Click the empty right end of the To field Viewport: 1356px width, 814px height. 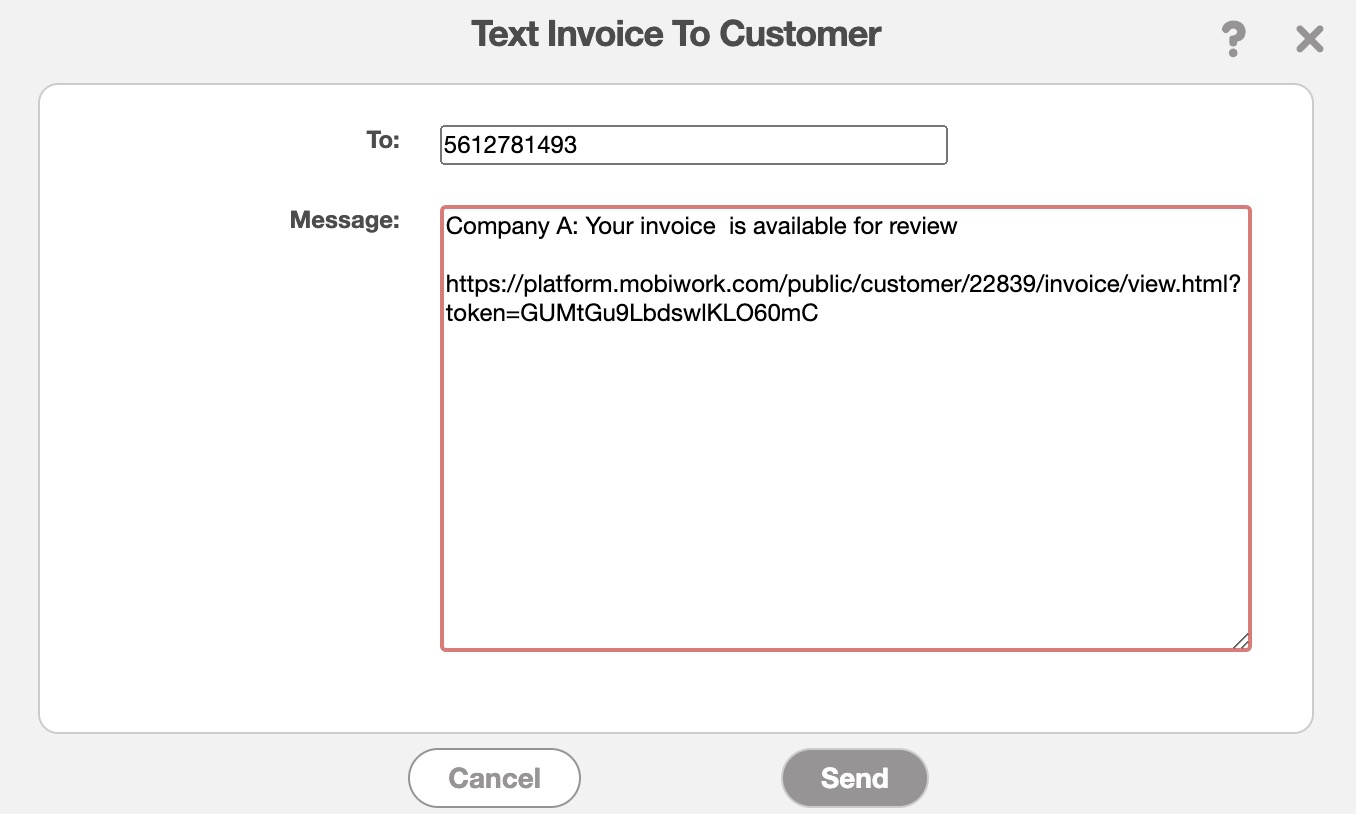point(880,145)
